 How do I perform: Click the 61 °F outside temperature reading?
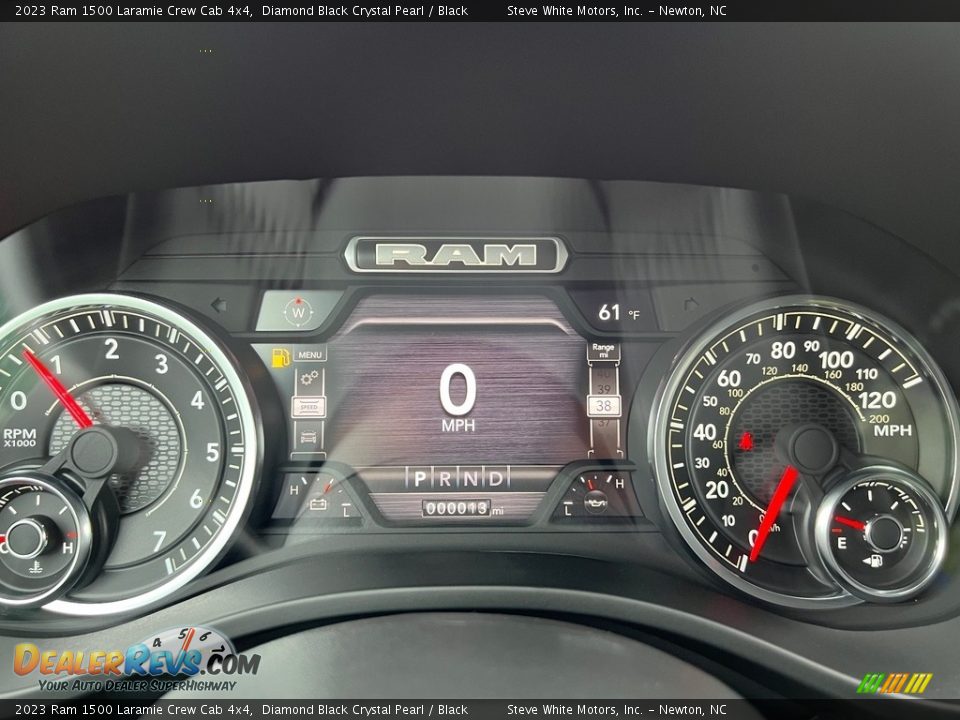(x=618, y=313)
